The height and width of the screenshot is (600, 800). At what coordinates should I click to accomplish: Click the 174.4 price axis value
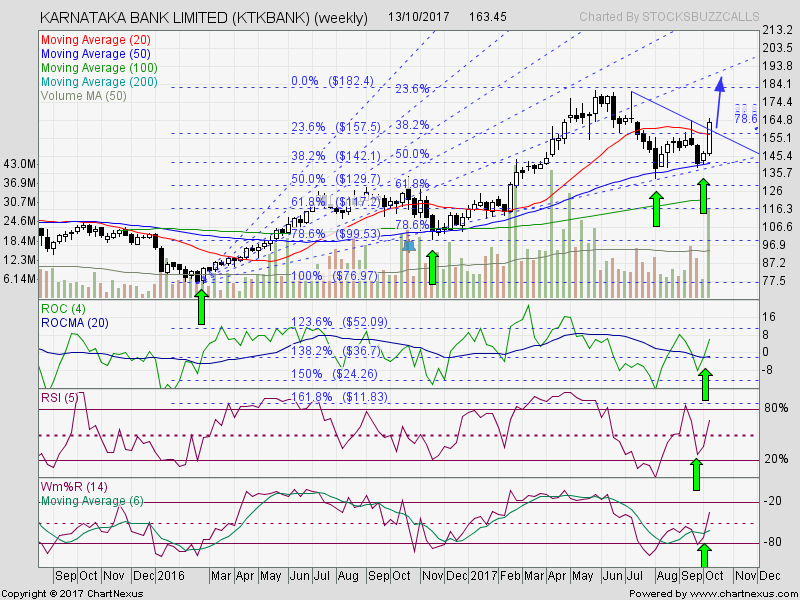[777, 102]
